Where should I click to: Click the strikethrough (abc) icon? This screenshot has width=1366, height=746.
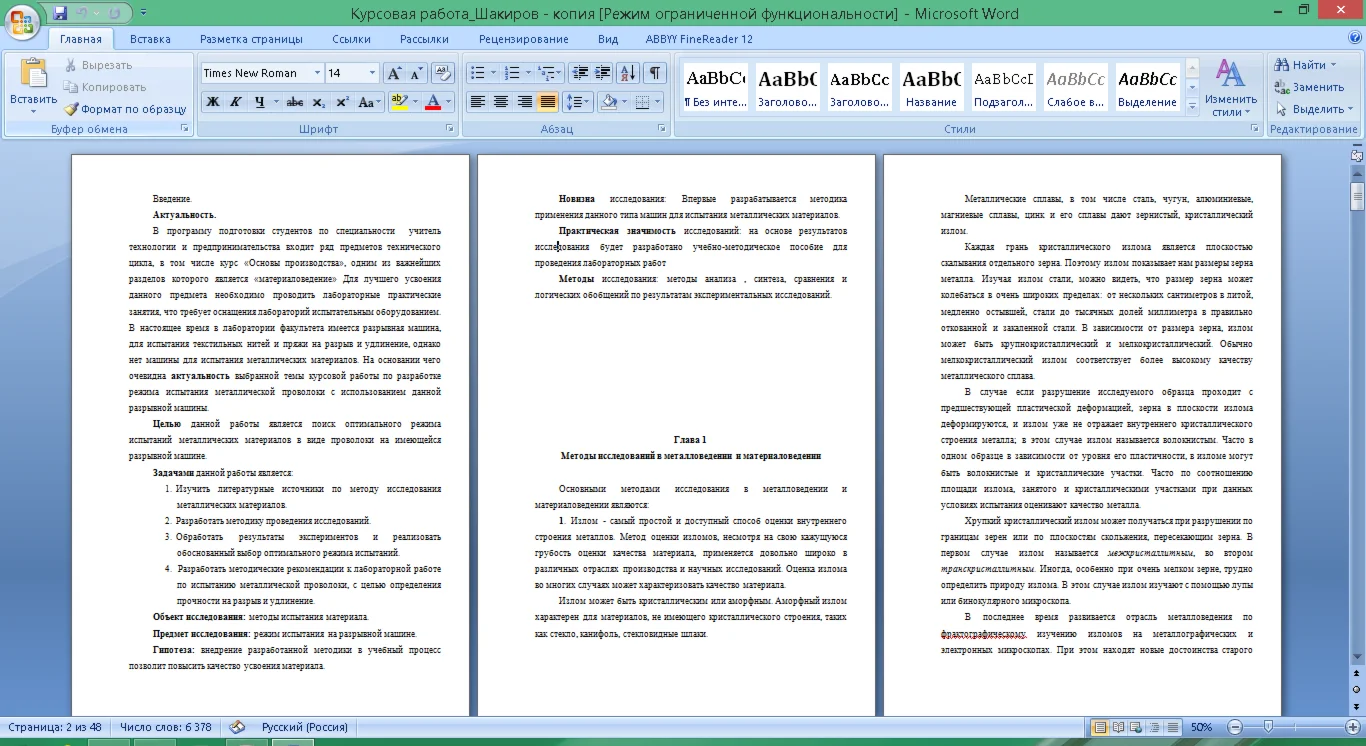click(294, 102)
